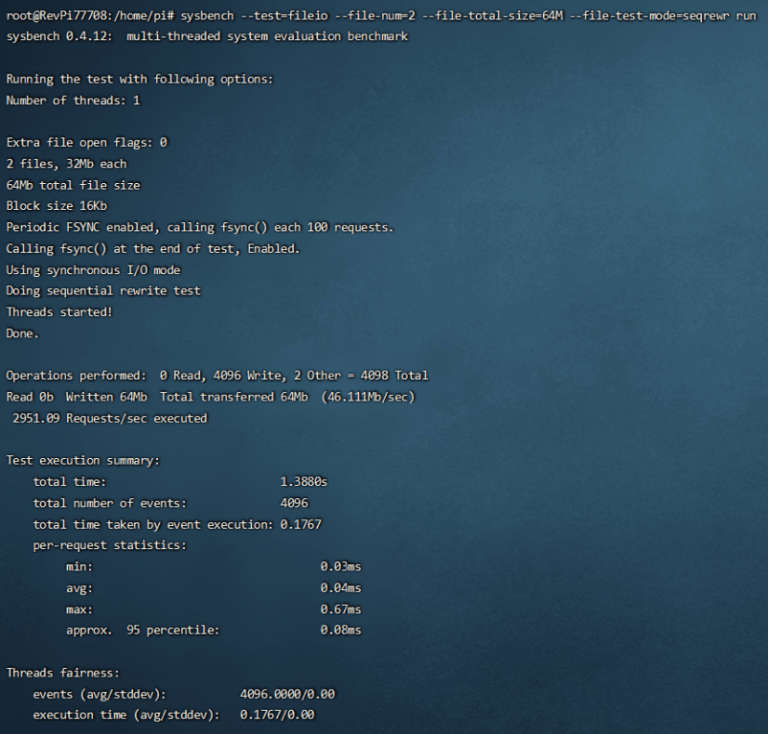Select the 'Number of threads: 1' line
Image resolution: width=768 pixels, height=734 pixels.
coord(73,100)
